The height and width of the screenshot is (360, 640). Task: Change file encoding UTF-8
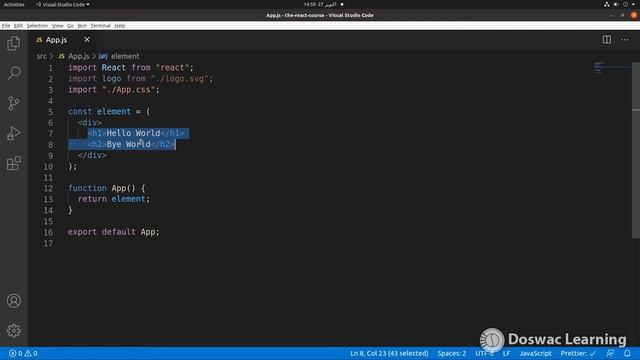[484, 353]
